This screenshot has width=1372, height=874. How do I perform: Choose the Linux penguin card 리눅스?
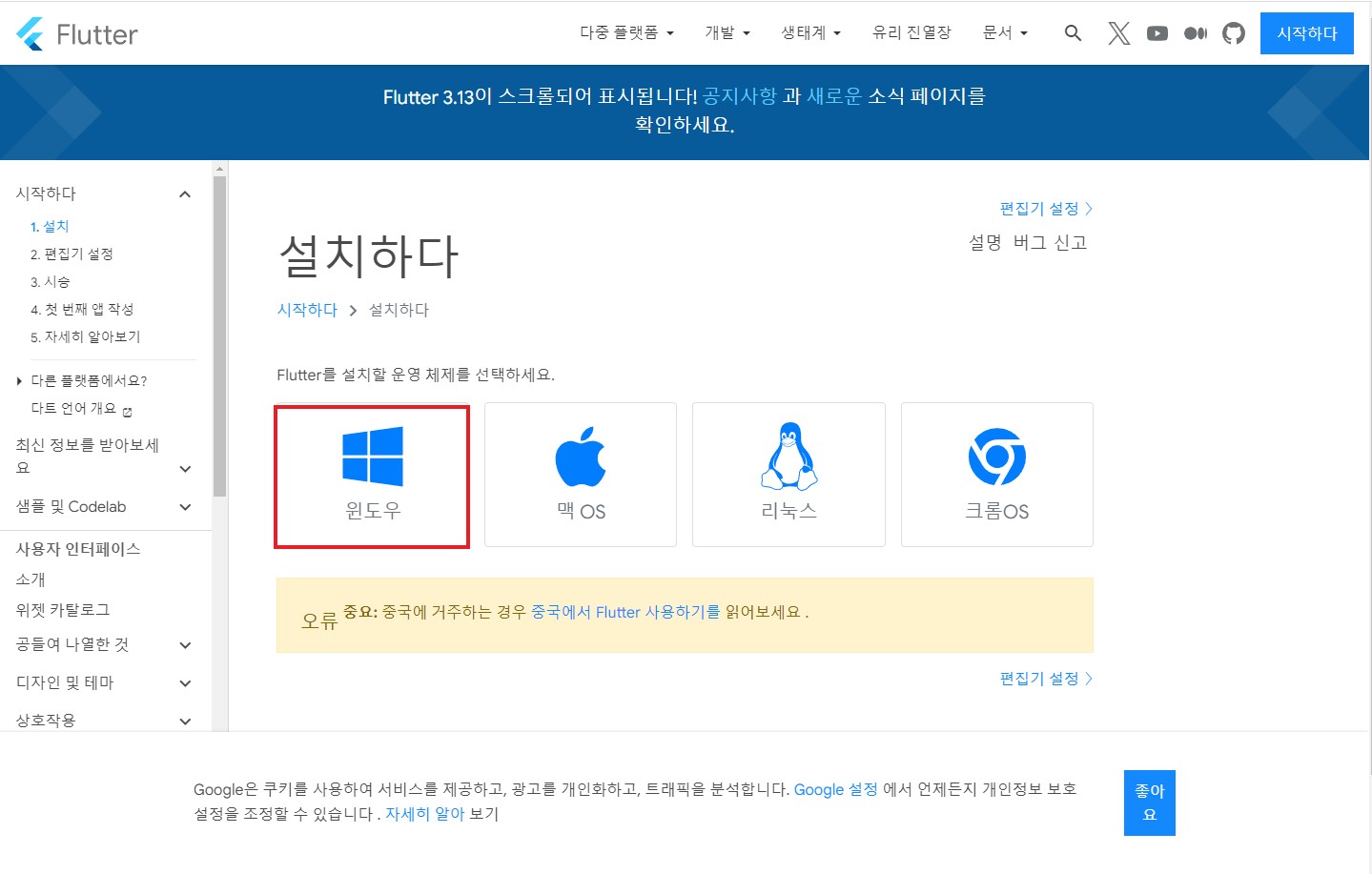tap(788, 475)
